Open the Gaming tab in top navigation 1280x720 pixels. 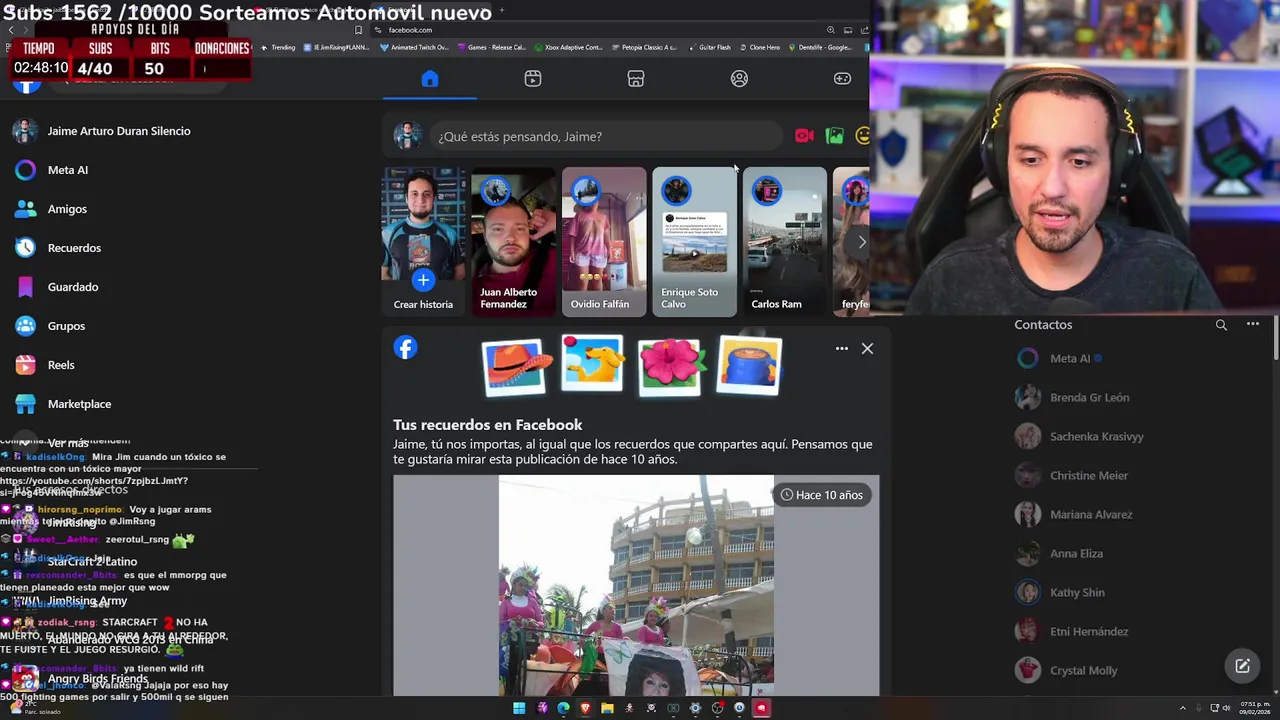(842, 79)
